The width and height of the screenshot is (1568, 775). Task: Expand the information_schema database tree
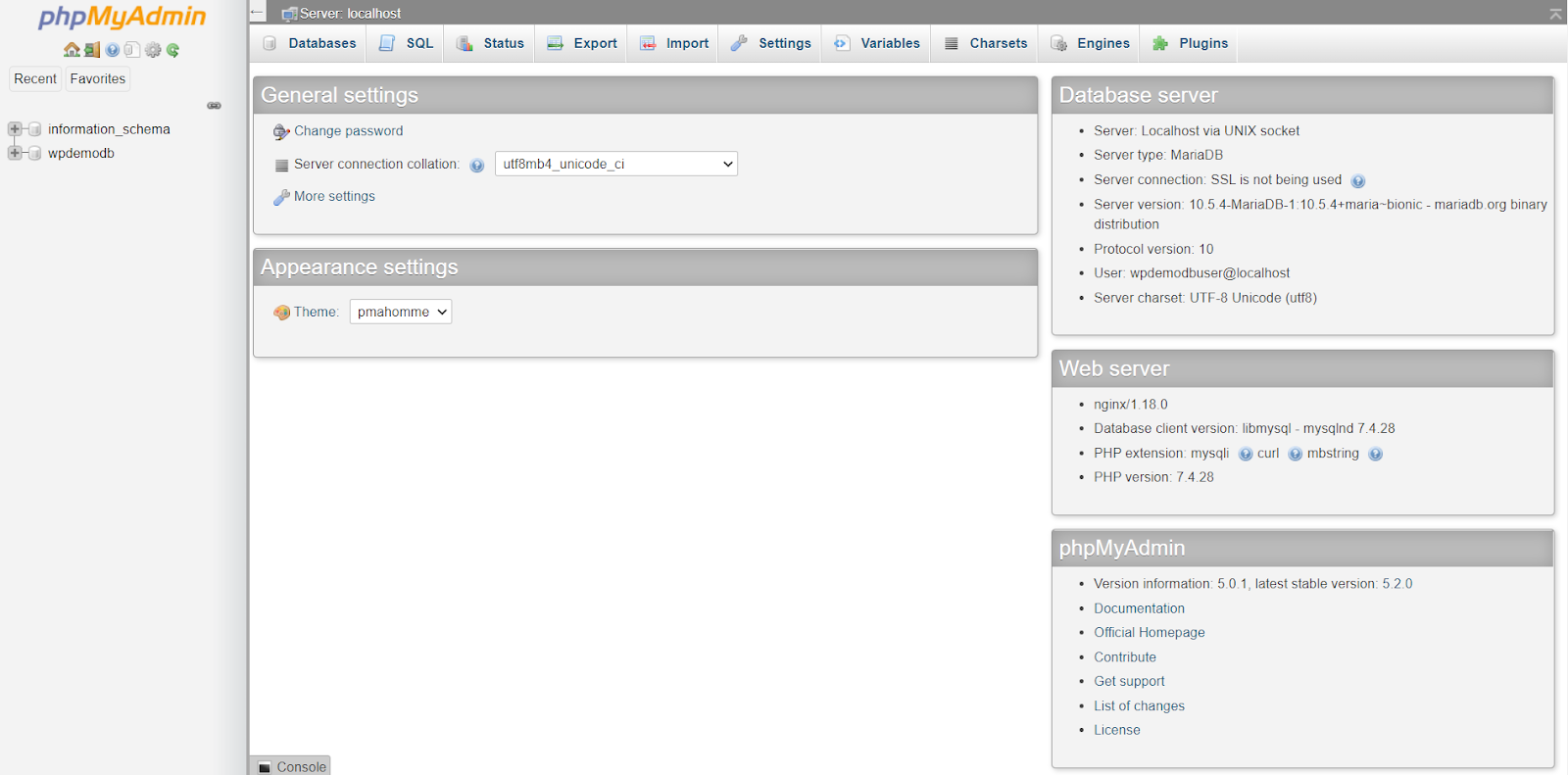click(15, 129)
